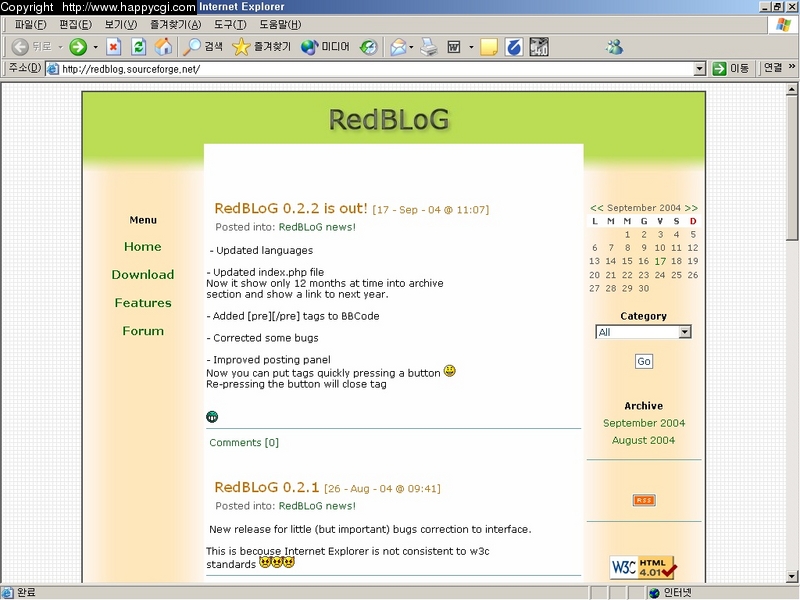
Task: Click the vertical scrollbar down arrow
Action: point(792,577)
